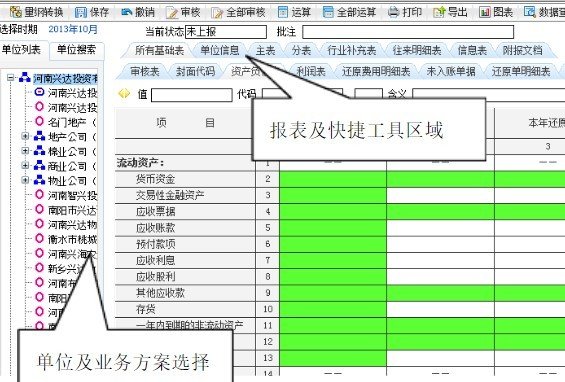Click the first green cell in 货币资金 row
Image resolution: width=565 pixels, height=382 pixels.
point(333,179)
